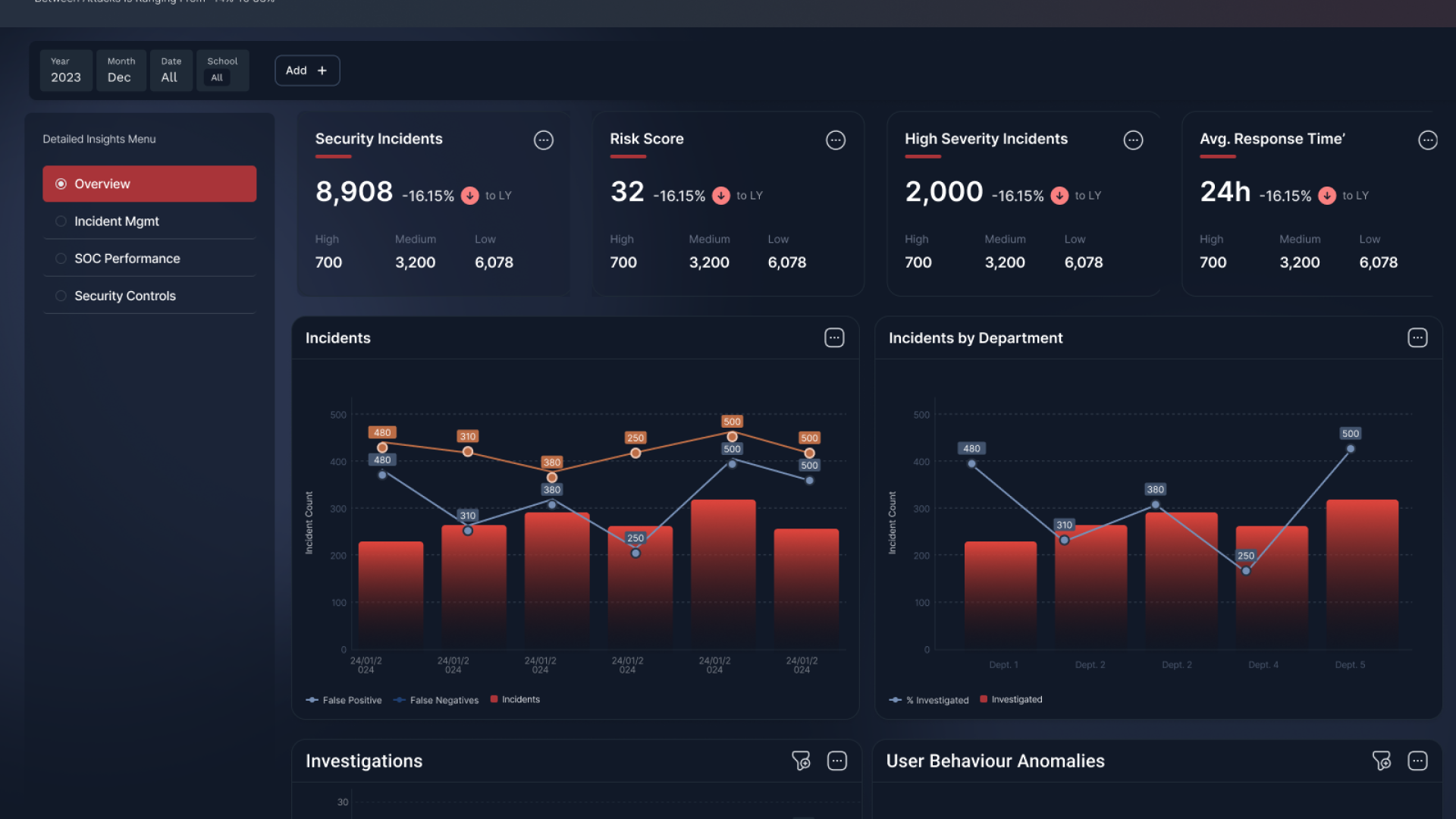
Task: Select the SOC Performance radio option
Action: [x=61, y=259]
